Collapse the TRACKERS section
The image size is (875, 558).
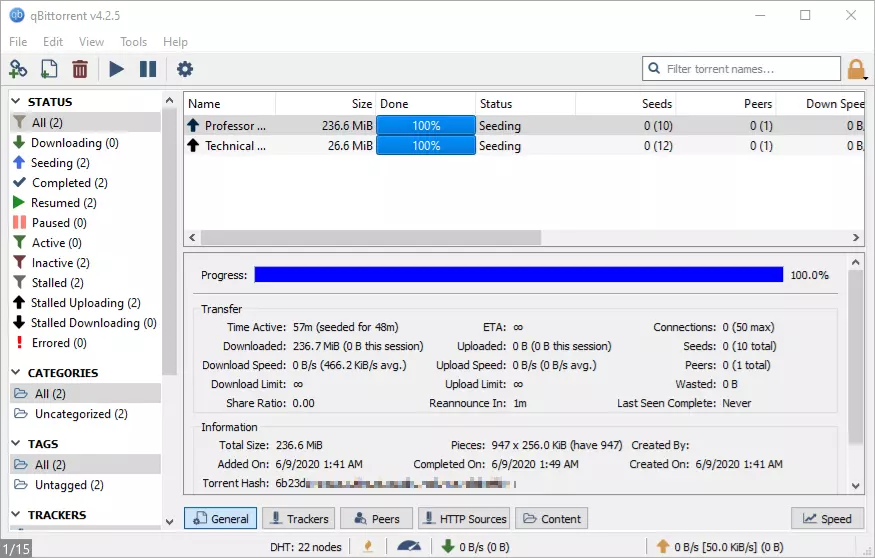pyautogui.click(x=16, y=514)
